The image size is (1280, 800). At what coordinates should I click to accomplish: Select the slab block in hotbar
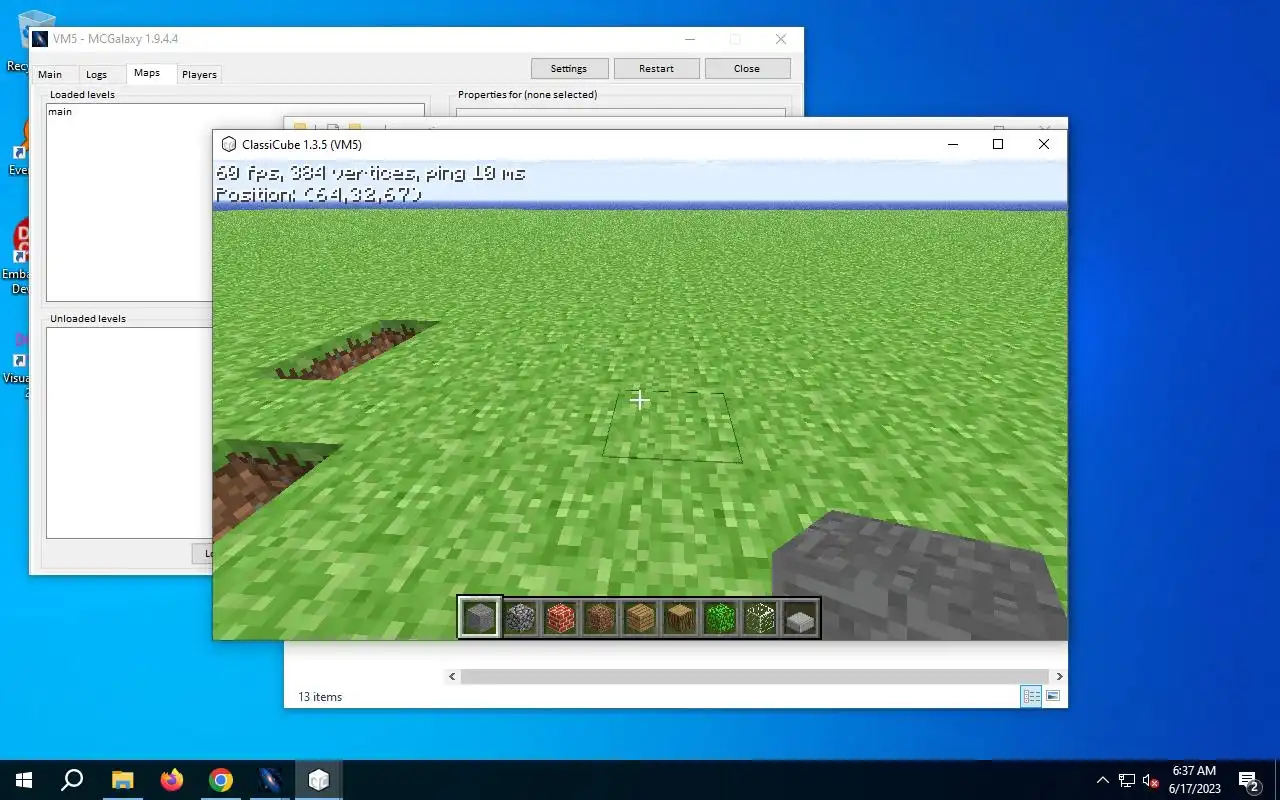[800, 618]
